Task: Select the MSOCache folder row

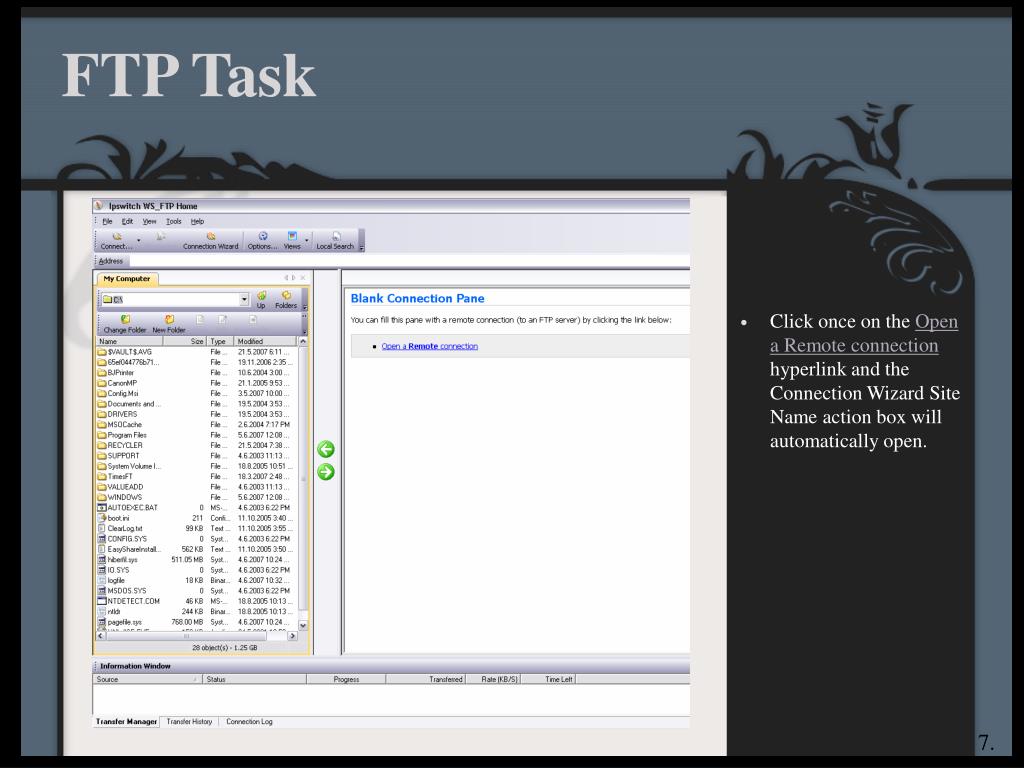Action: click(x=197, y=424)
